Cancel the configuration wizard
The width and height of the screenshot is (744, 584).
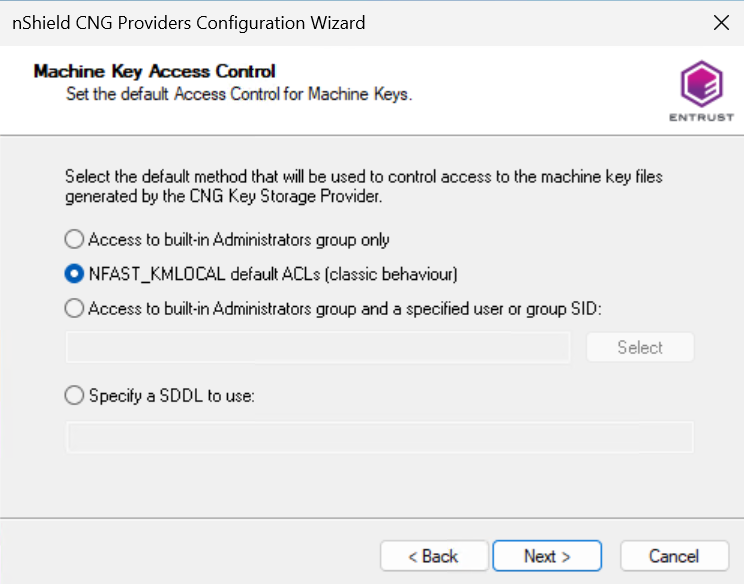coord(674,556)
